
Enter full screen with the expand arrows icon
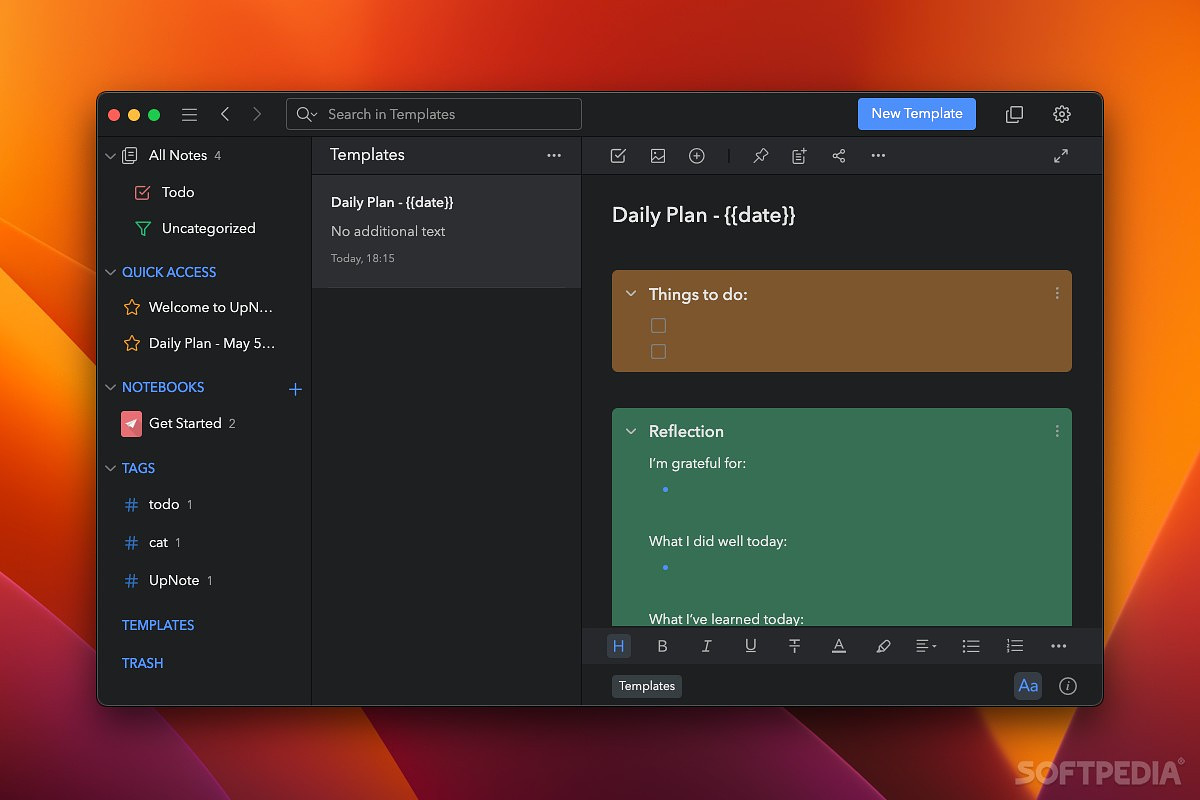point(1061,156)
